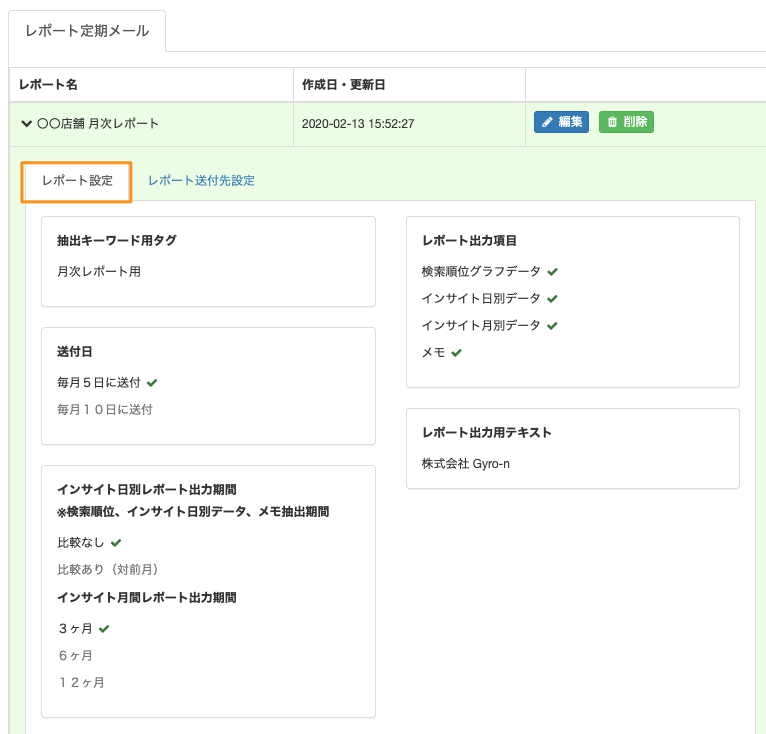Click the 編集 edit button
Viewport: 766px width, 734px height.
point(561,122)
